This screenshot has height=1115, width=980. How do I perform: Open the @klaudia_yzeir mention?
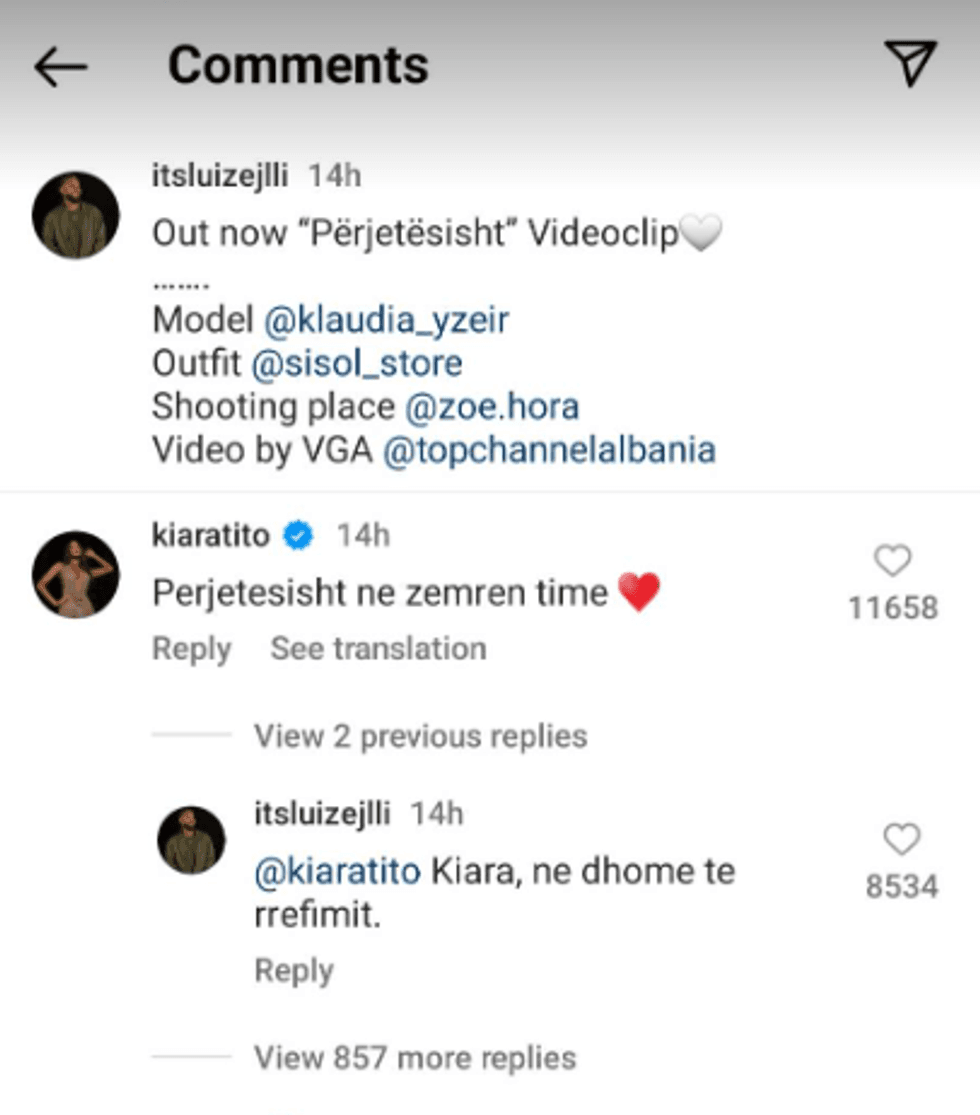pos(386,320)
